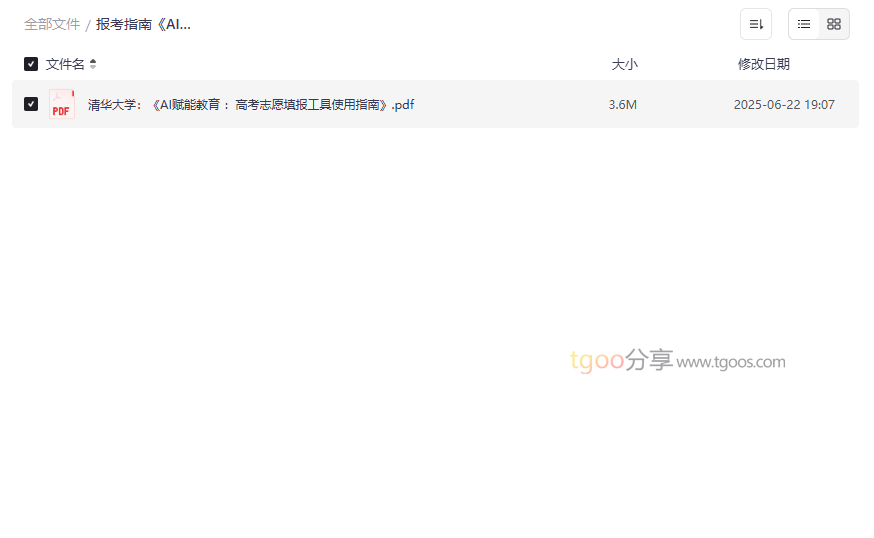Screen dimensions: 874x538
Task: Sort by the 修改日期 column header
Action: coord(764,64)
